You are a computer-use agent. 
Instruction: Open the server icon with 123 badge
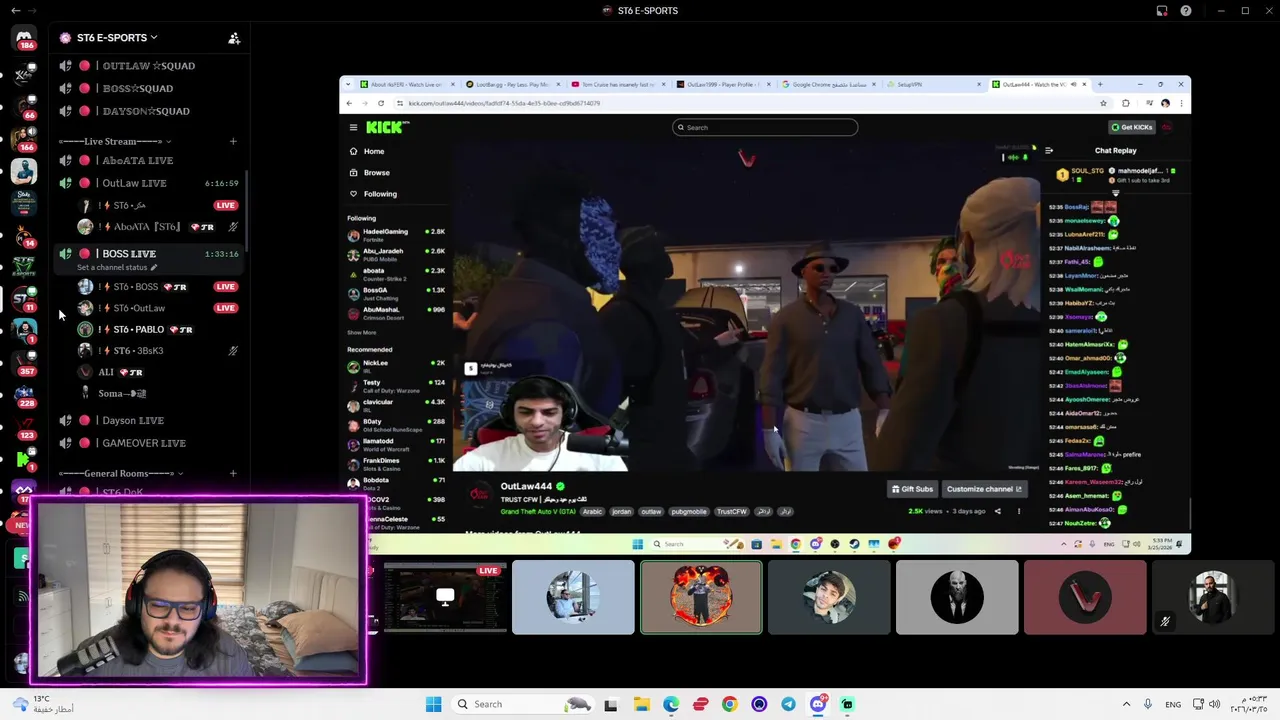click(x=24, y=427)
